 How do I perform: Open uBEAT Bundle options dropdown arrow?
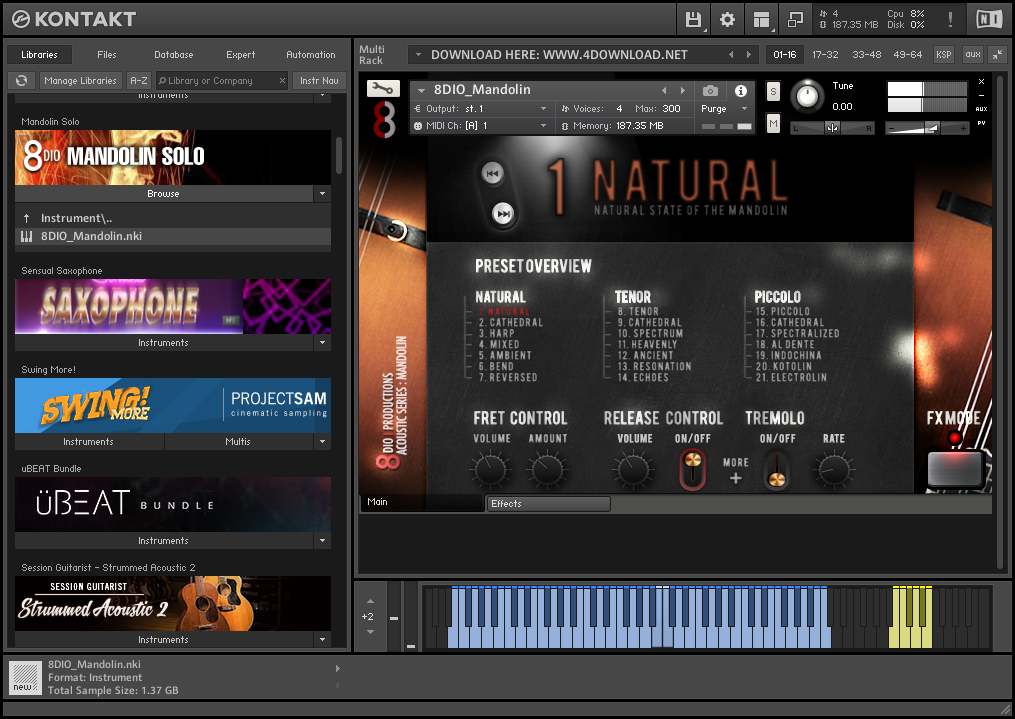tap(322, 540)
